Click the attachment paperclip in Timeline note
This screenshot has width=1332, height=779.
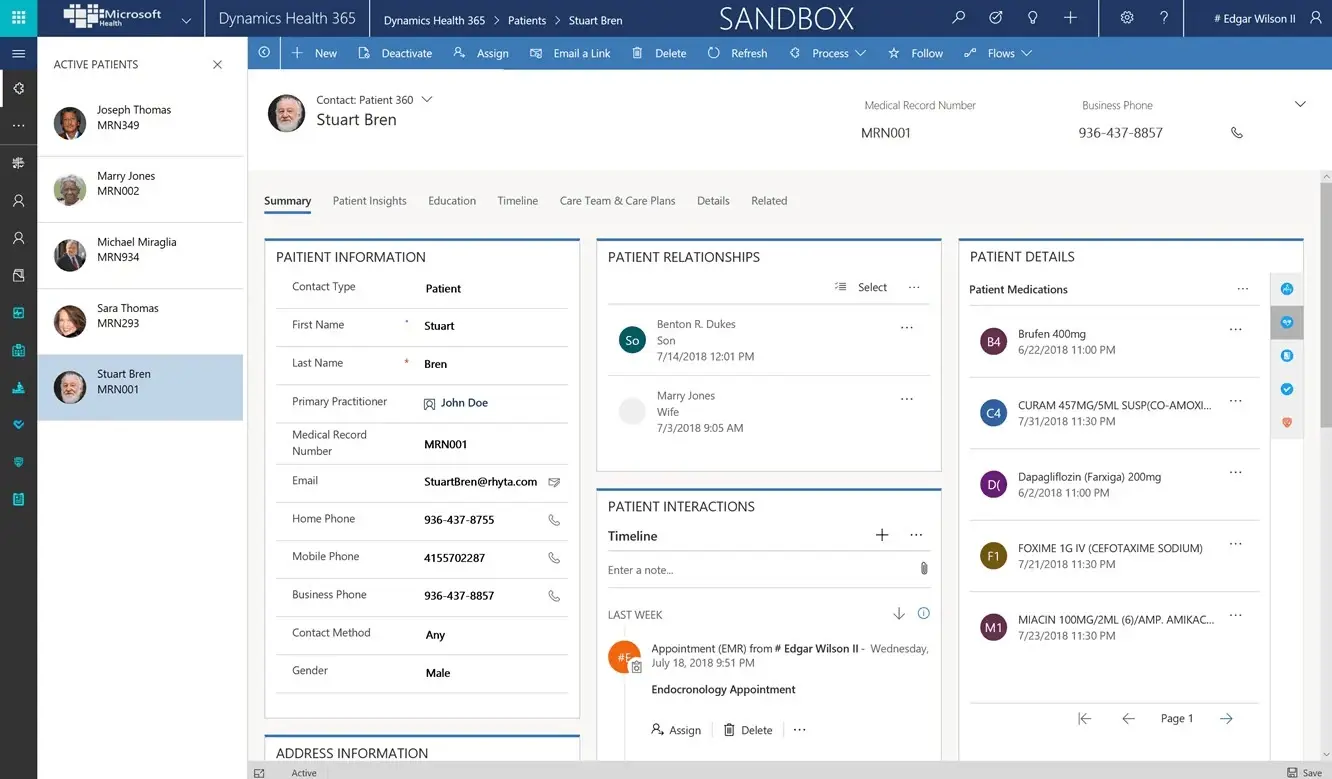[x=923, y=568]
